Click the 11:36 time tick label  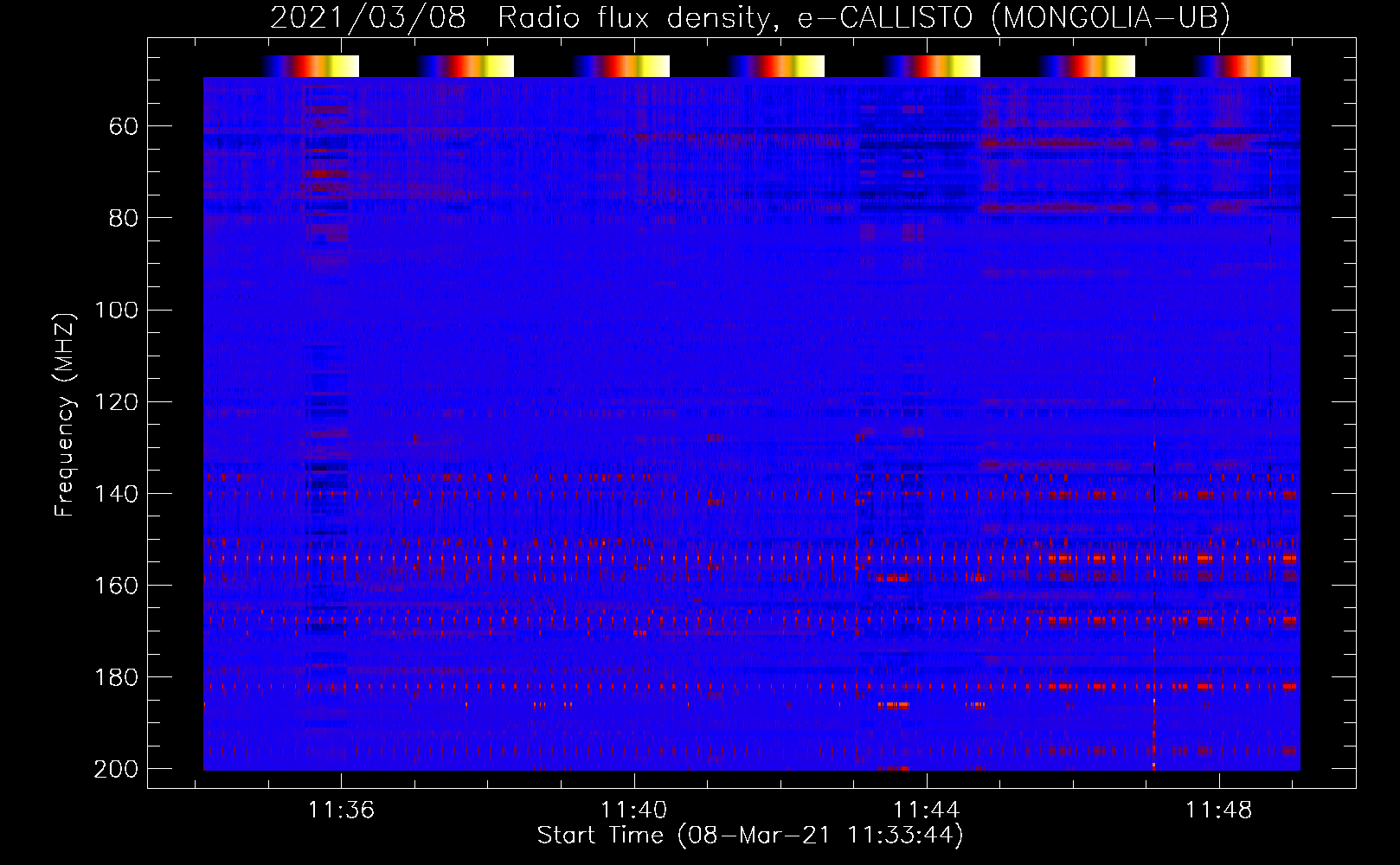point(341,811)
